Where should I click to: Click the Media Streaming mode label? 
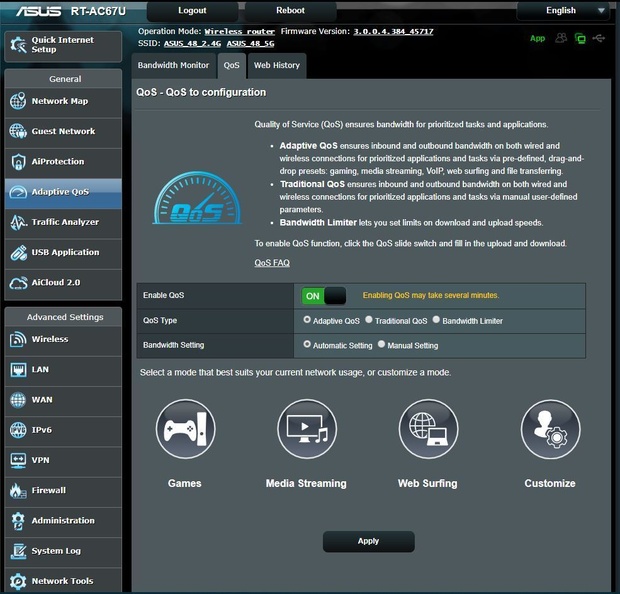(x=306, y=483)
